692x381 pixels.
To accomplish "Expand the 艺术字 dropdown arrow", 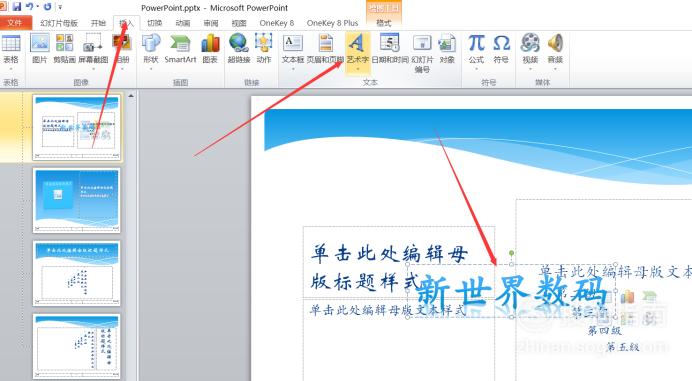I will (x=357, y=69).
